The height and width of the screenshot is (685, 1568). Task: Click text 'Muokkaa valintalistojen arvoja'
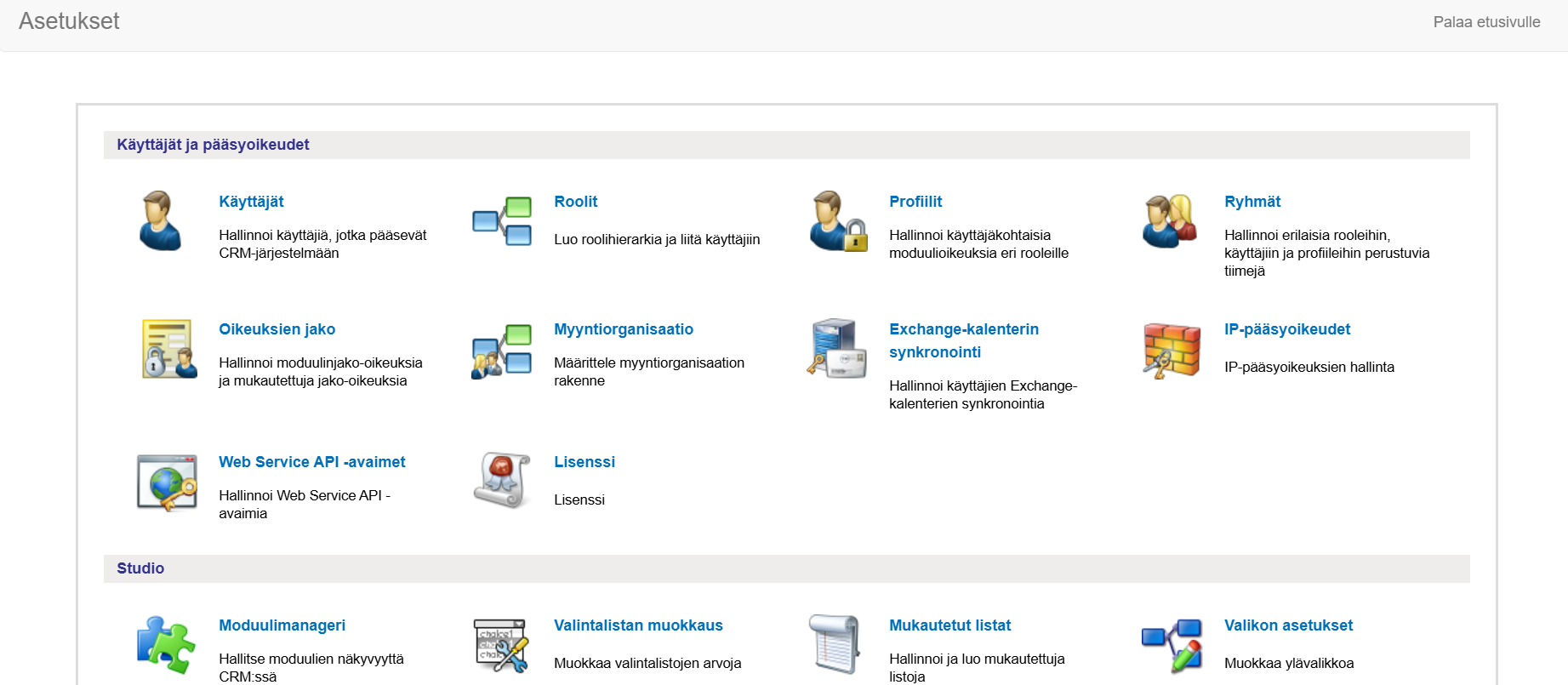tap(647, 664)
